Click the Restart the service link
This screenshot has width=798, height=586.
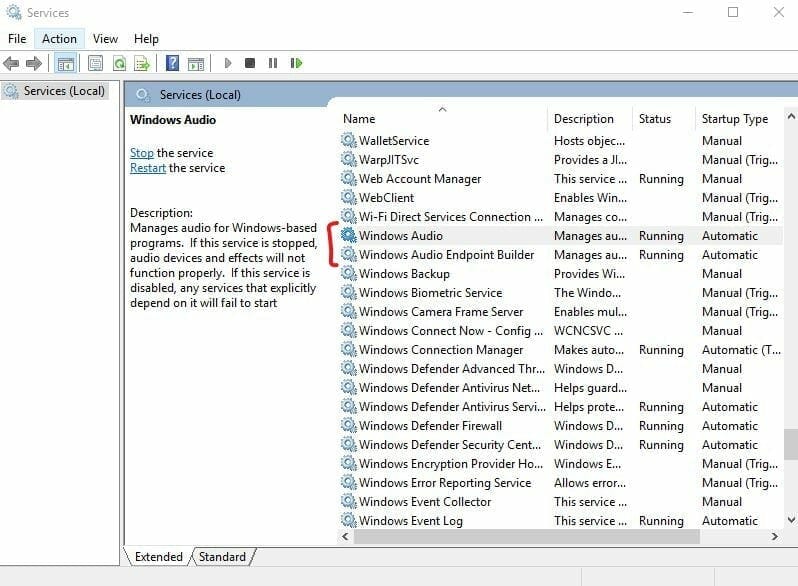tap(148, 168)
